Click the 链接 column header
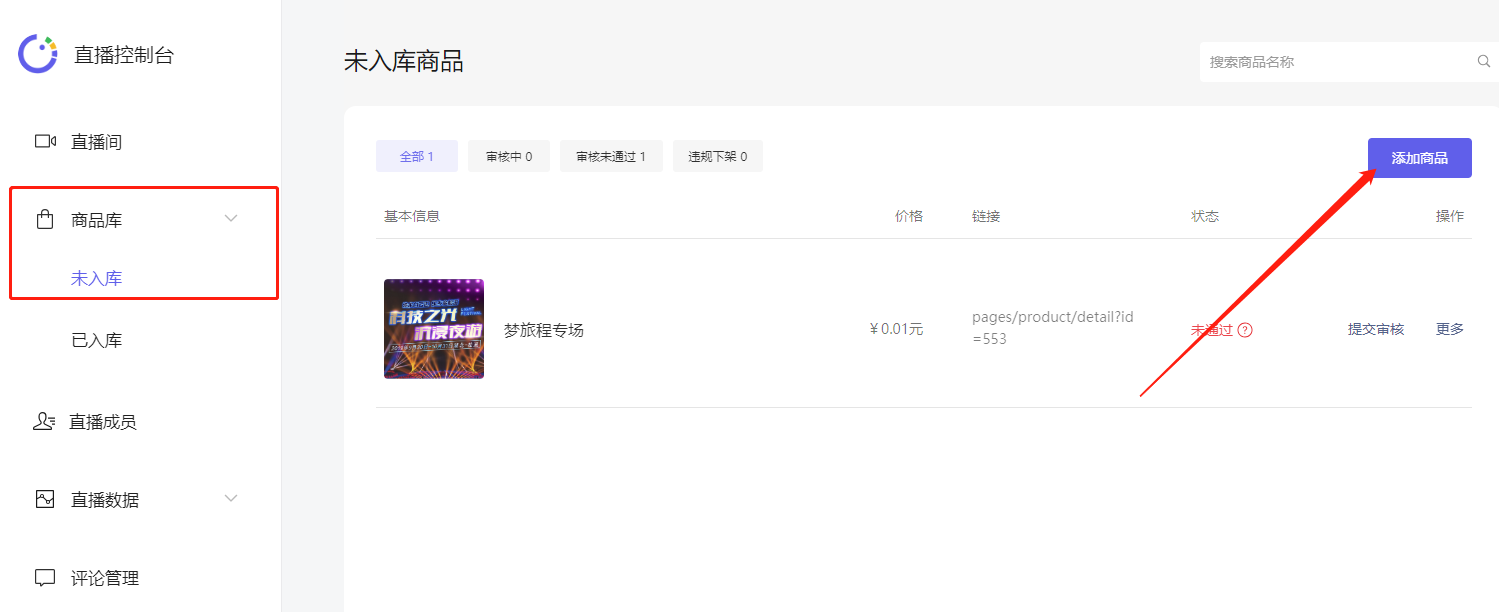The width and height of the screenshot is (1499, 612). [986, 216]
